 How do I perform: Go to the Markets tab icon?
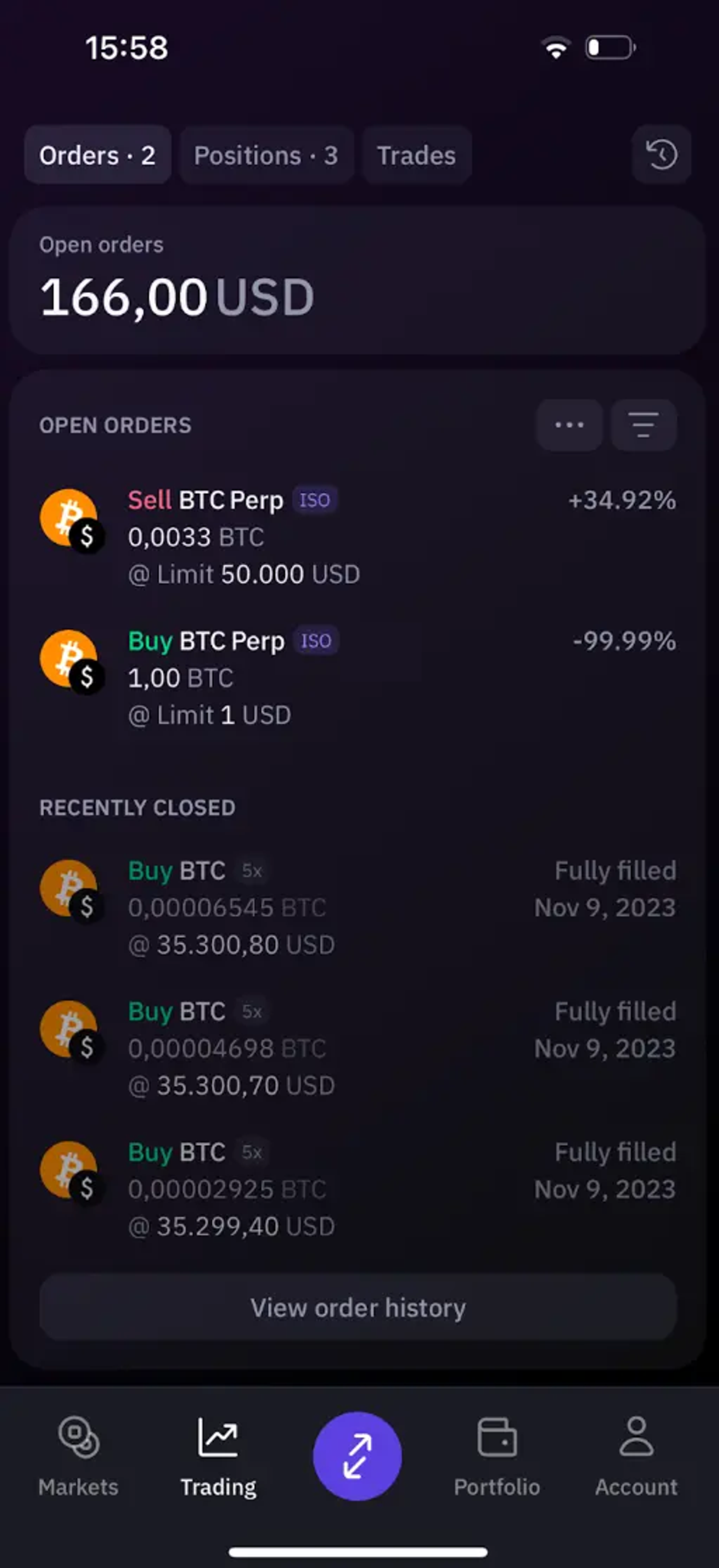click(79, 1437)
